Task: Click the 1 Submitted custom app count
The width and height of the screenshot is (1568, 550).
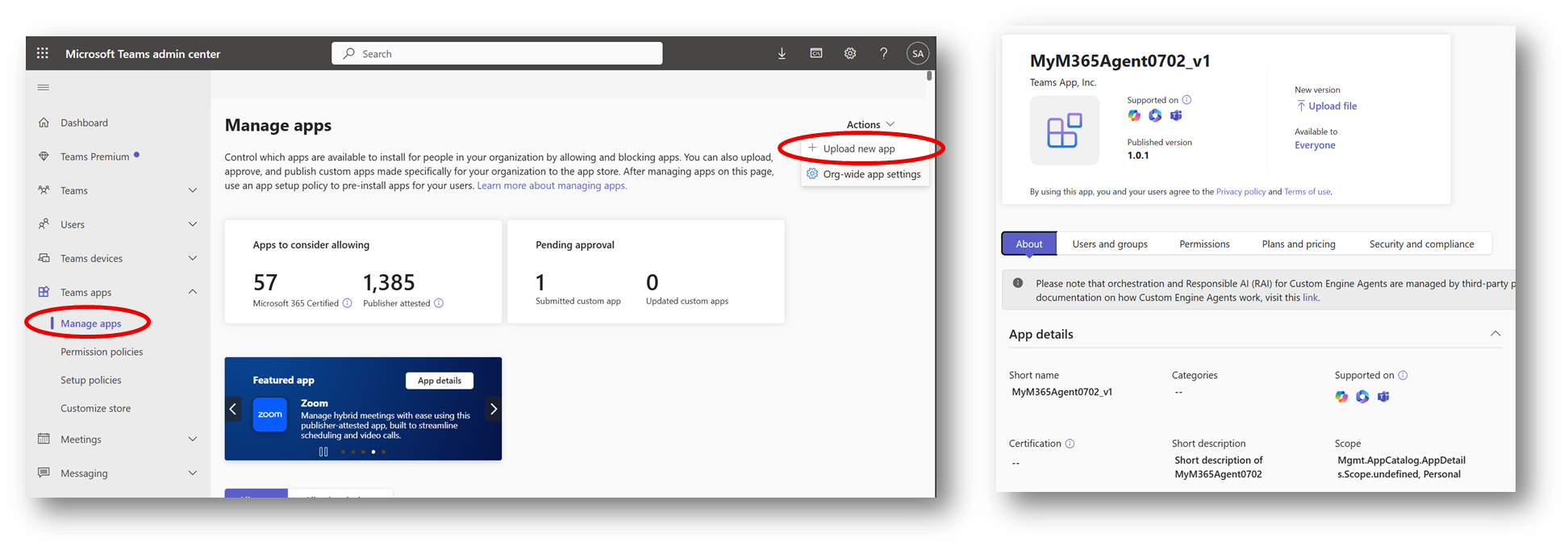Action: (540, 282)
